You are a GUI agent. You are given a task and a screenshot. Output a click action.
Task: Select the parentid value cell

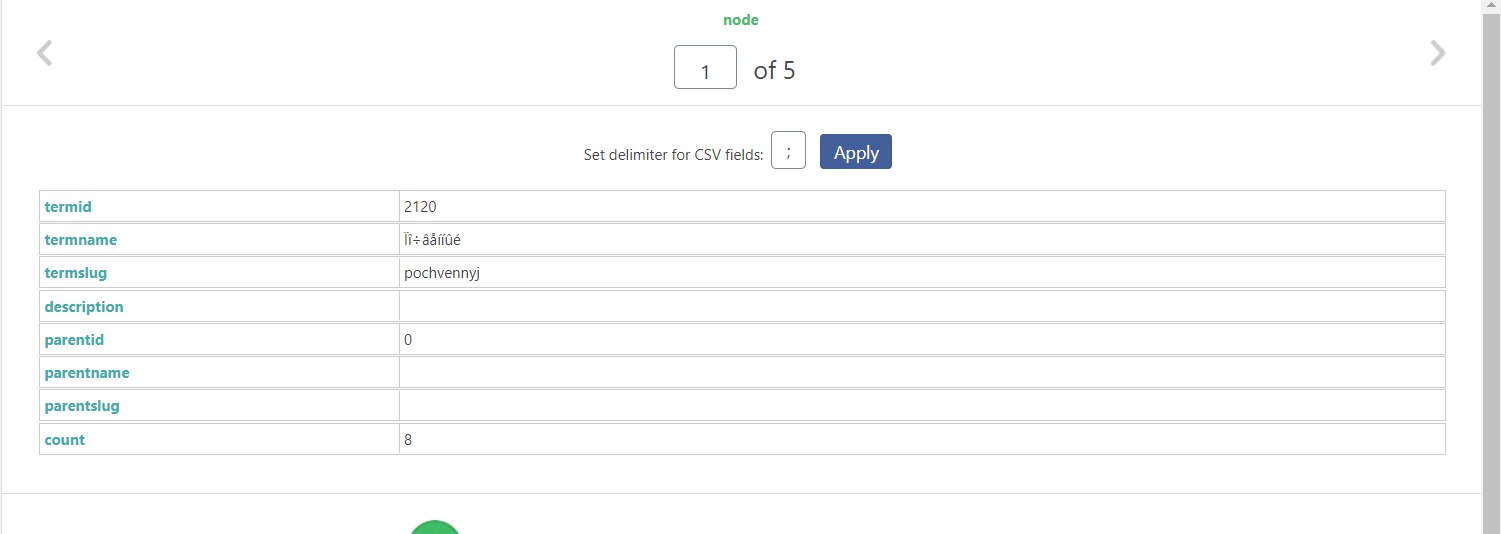pos(922,339)
